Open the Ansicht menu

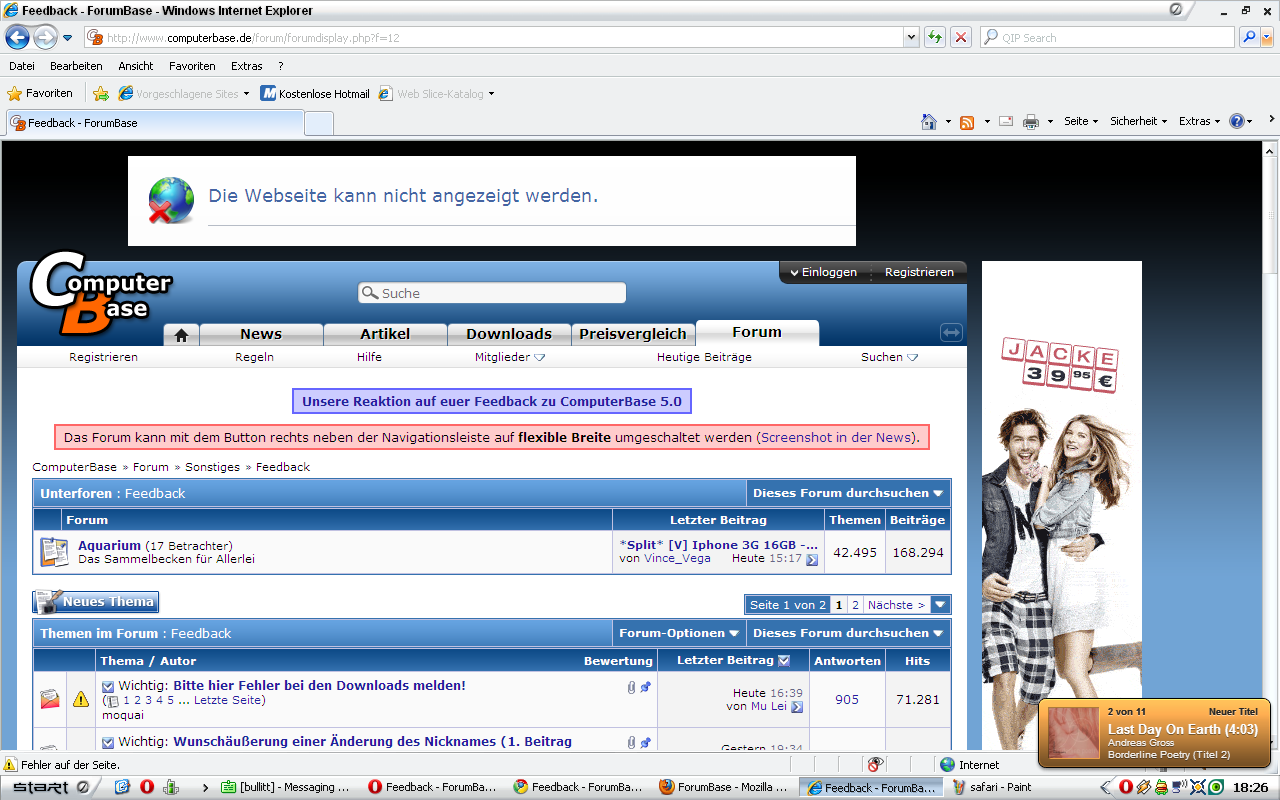(x=136, y=66)
